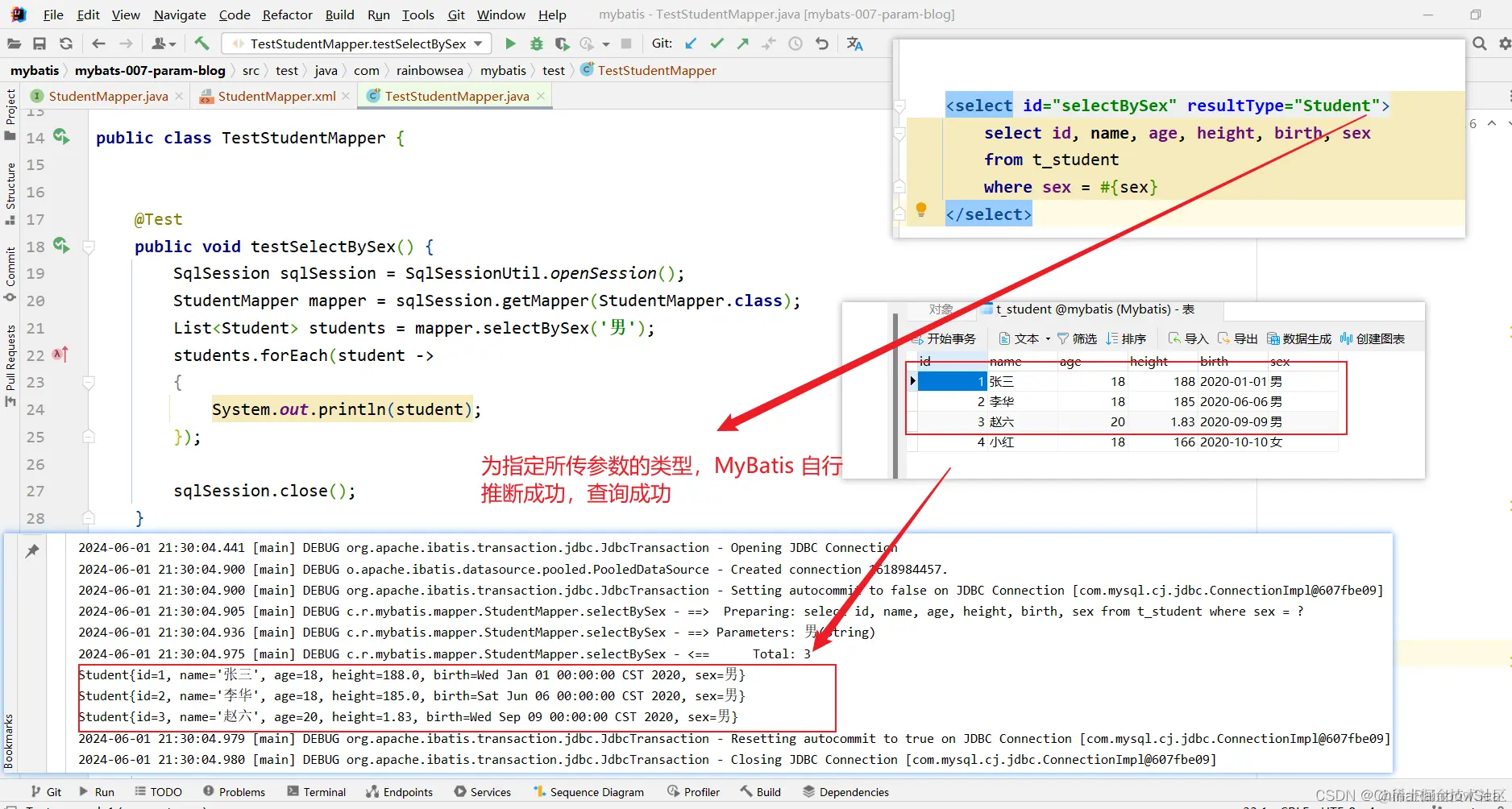Collapse the select tag fold marker in XML popup

(899, 106)
